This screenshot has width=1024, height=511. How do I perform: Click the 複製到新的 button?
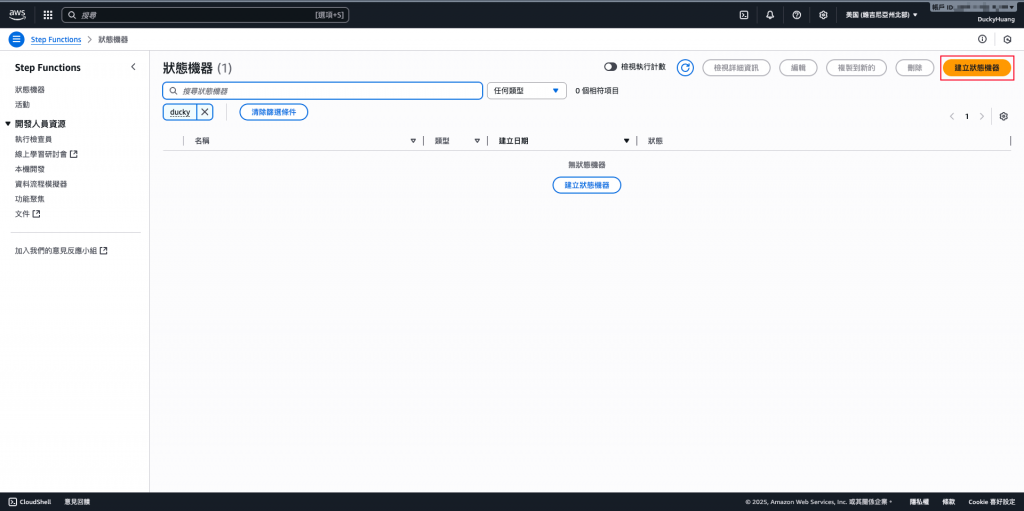(856, 67)
